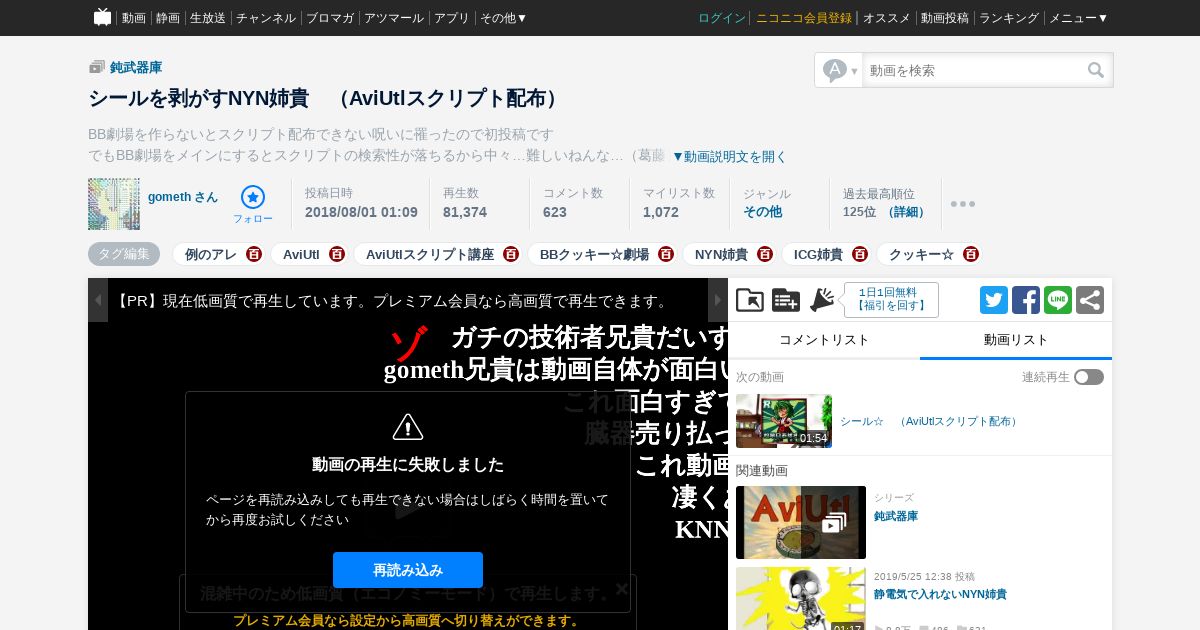The image size is (1200, 630).
Task: Click the 詳細 ranking details link
Action: pos(907,212)
